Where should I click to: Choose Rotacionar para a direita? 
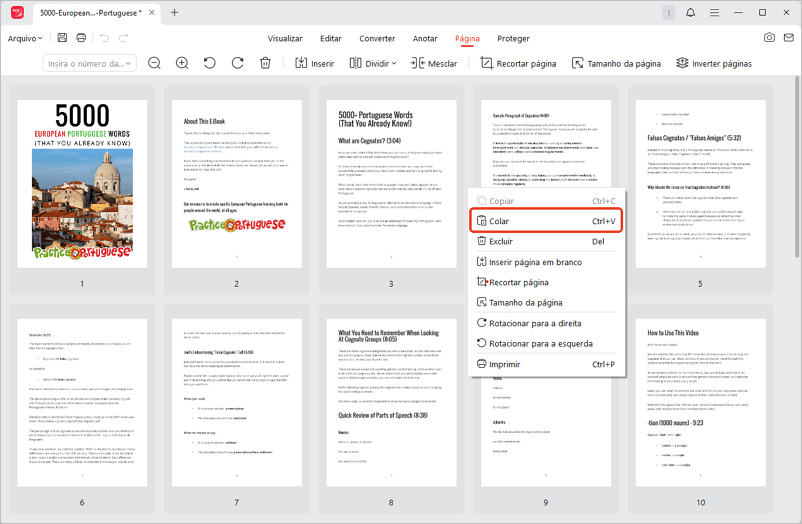tap(546, 323)
